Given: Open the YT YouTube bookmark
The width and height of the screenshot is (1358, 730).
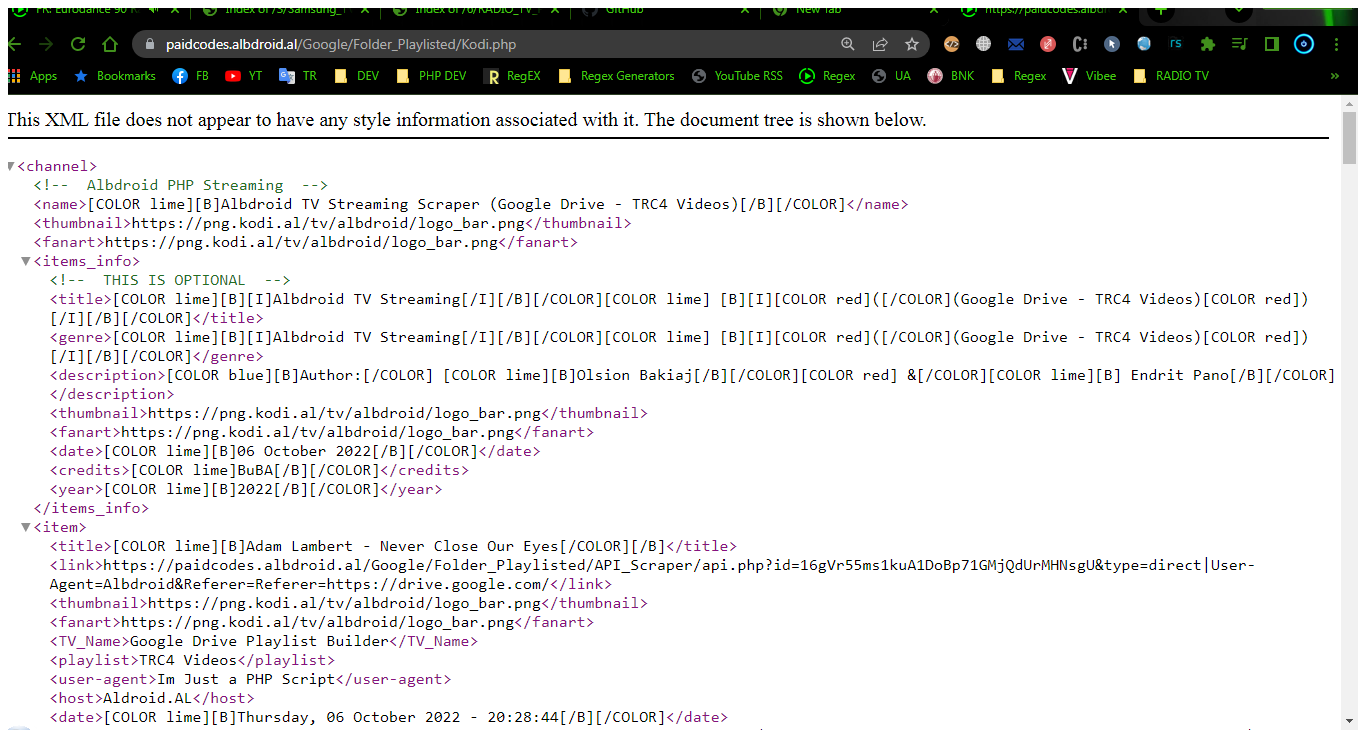Looking at the screenshot, I should coord(243,76).
